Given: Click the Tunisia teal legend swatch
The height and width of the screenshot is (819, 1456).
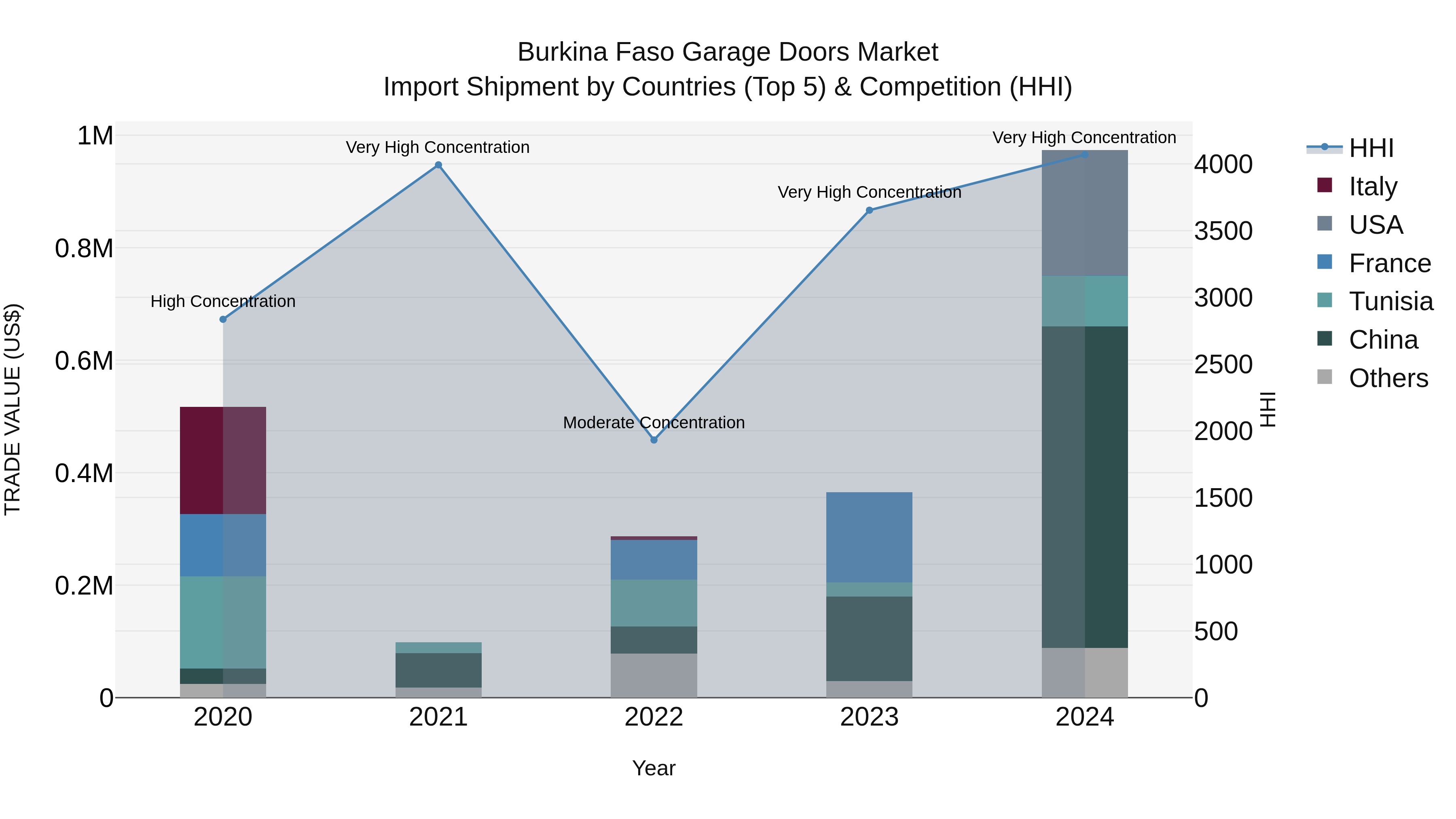Looking at the screenshot, I should click(x=1324, y=300).
